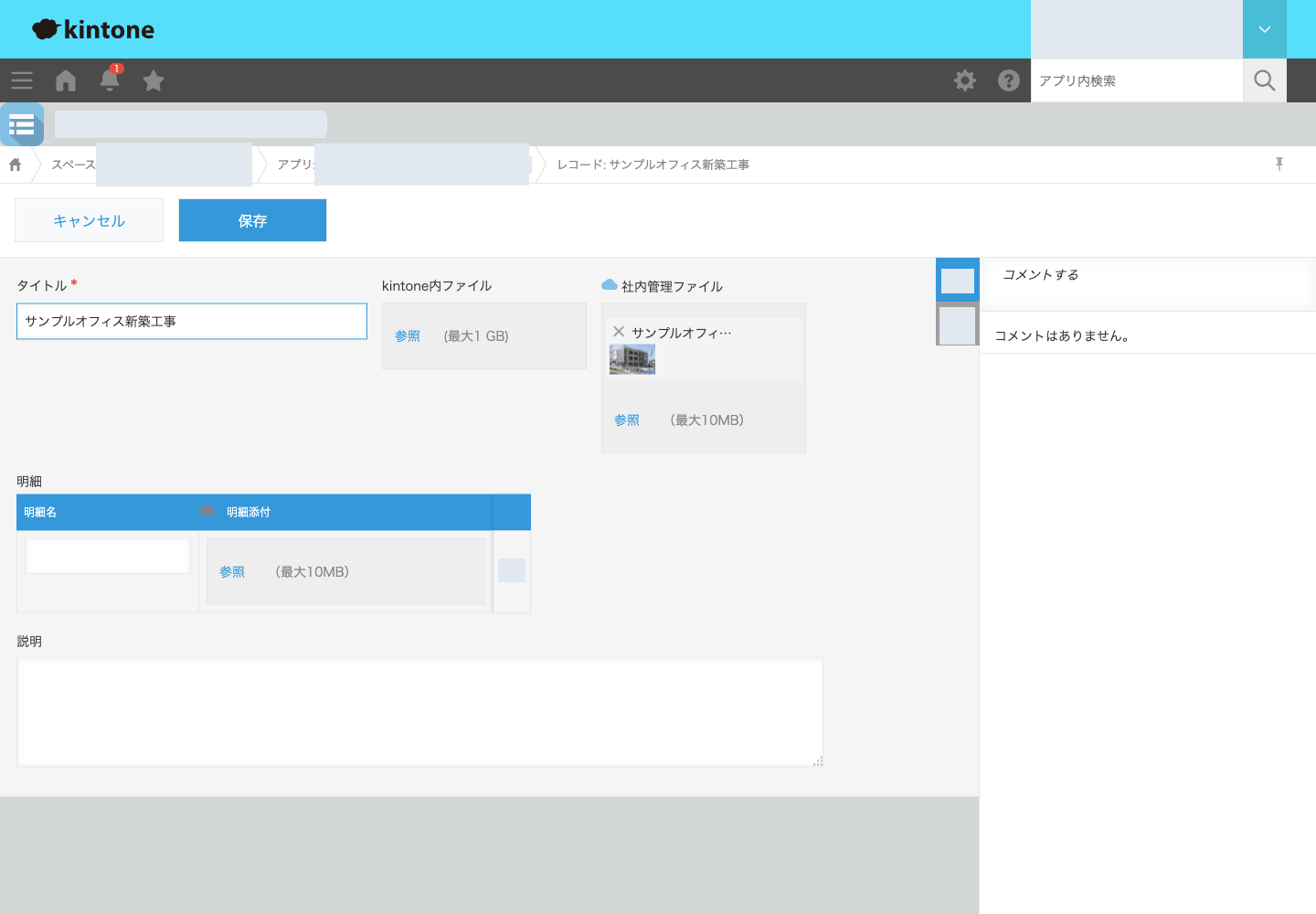This screenshot has height=914, width=1316.
Task: Click 参照 under 社内管理ファイル
Action: pyautogui.click(x=627, y=420)
